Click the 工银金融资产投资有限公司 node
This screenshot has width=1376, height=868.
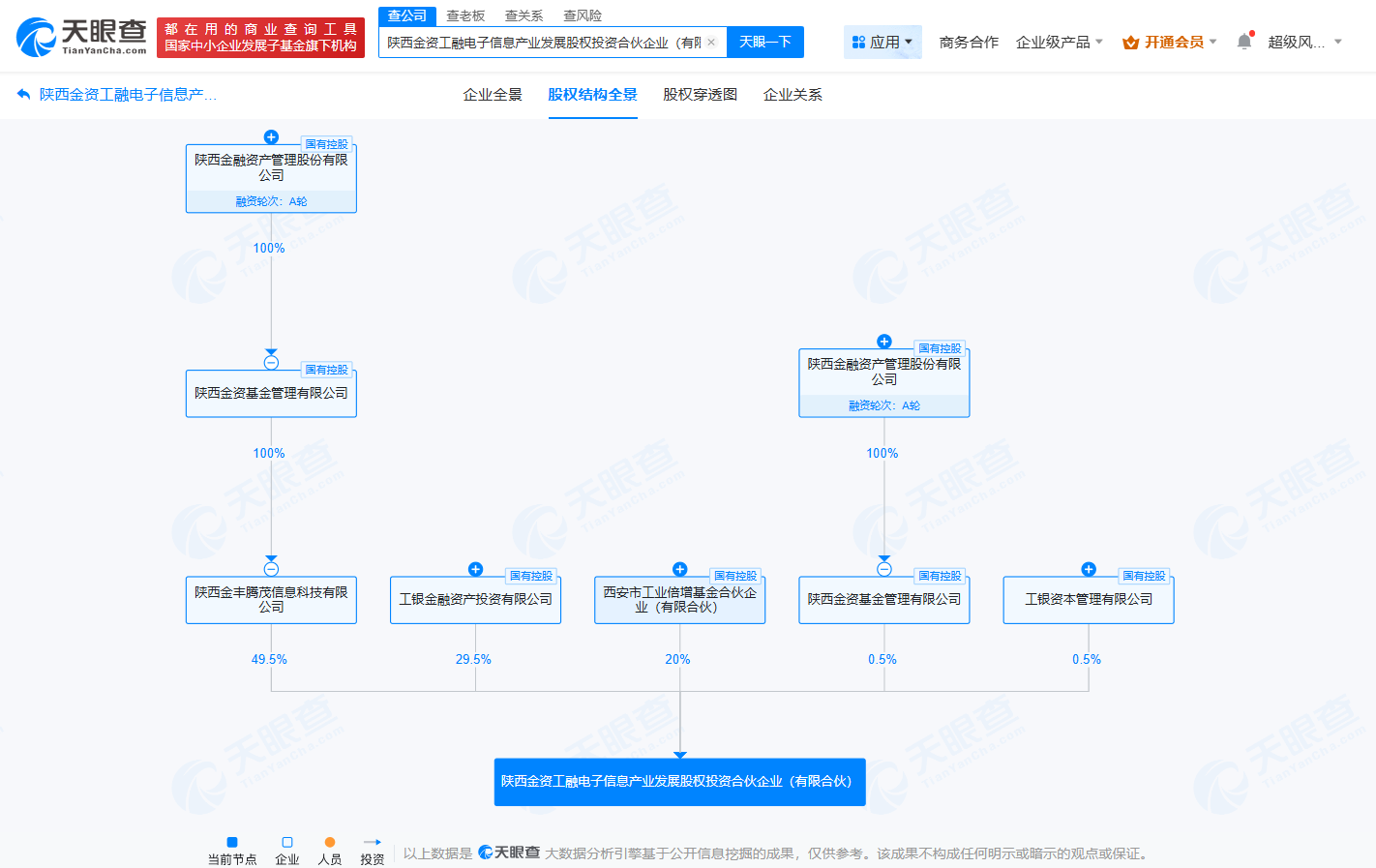(x=475, y=600)
